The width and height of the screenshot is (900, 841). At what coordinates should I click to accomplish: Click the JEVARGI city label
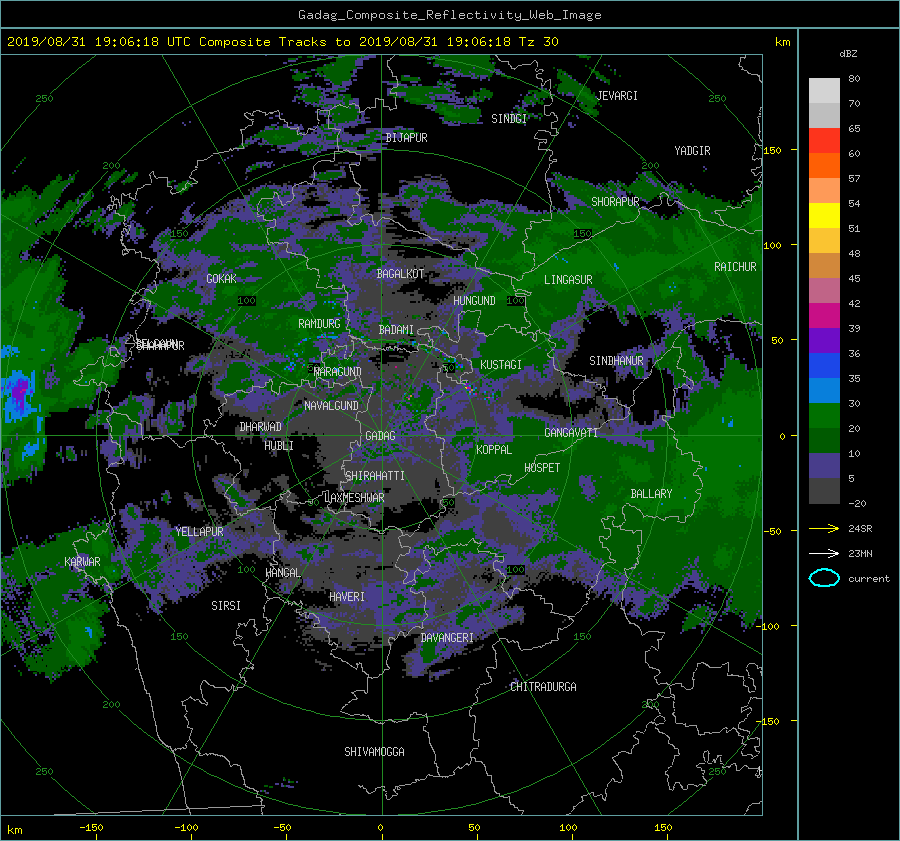(x=617, y=96)
